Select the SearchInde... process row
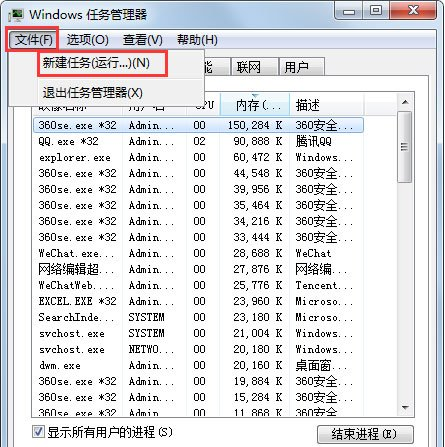 pos(198,317)
